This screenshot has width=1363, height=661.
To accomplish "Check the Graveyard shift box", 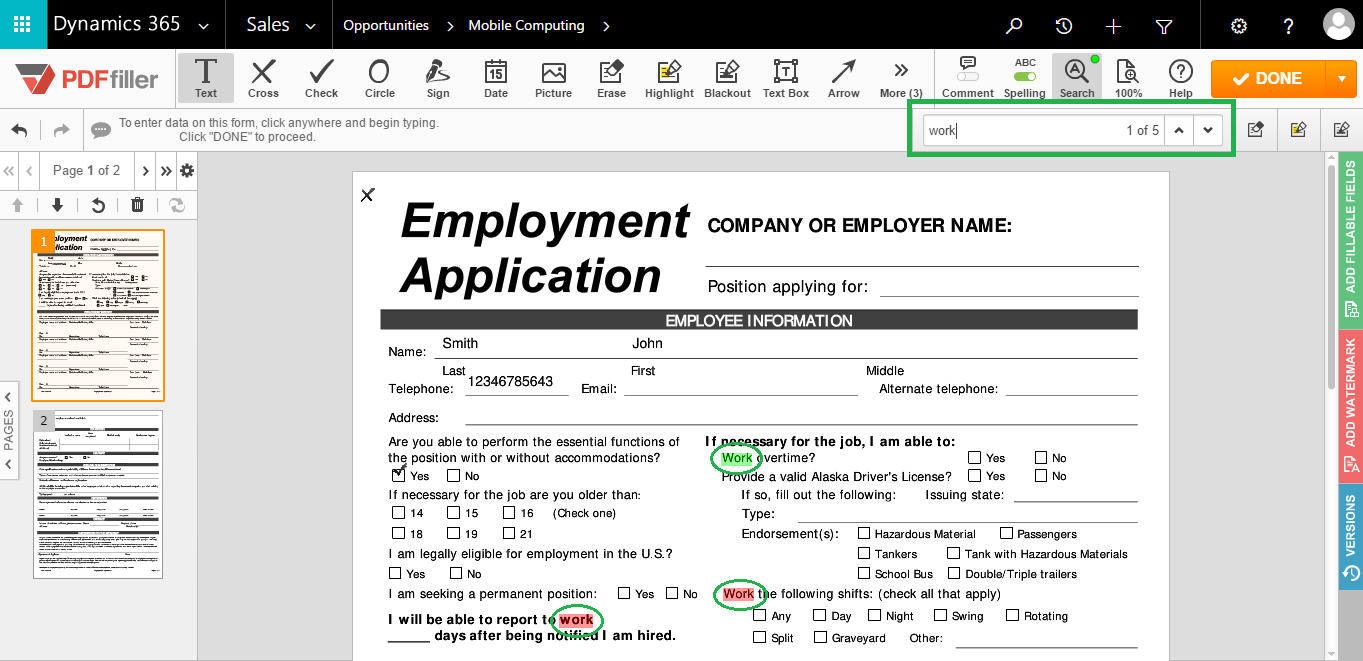I will tap(821, 637).
